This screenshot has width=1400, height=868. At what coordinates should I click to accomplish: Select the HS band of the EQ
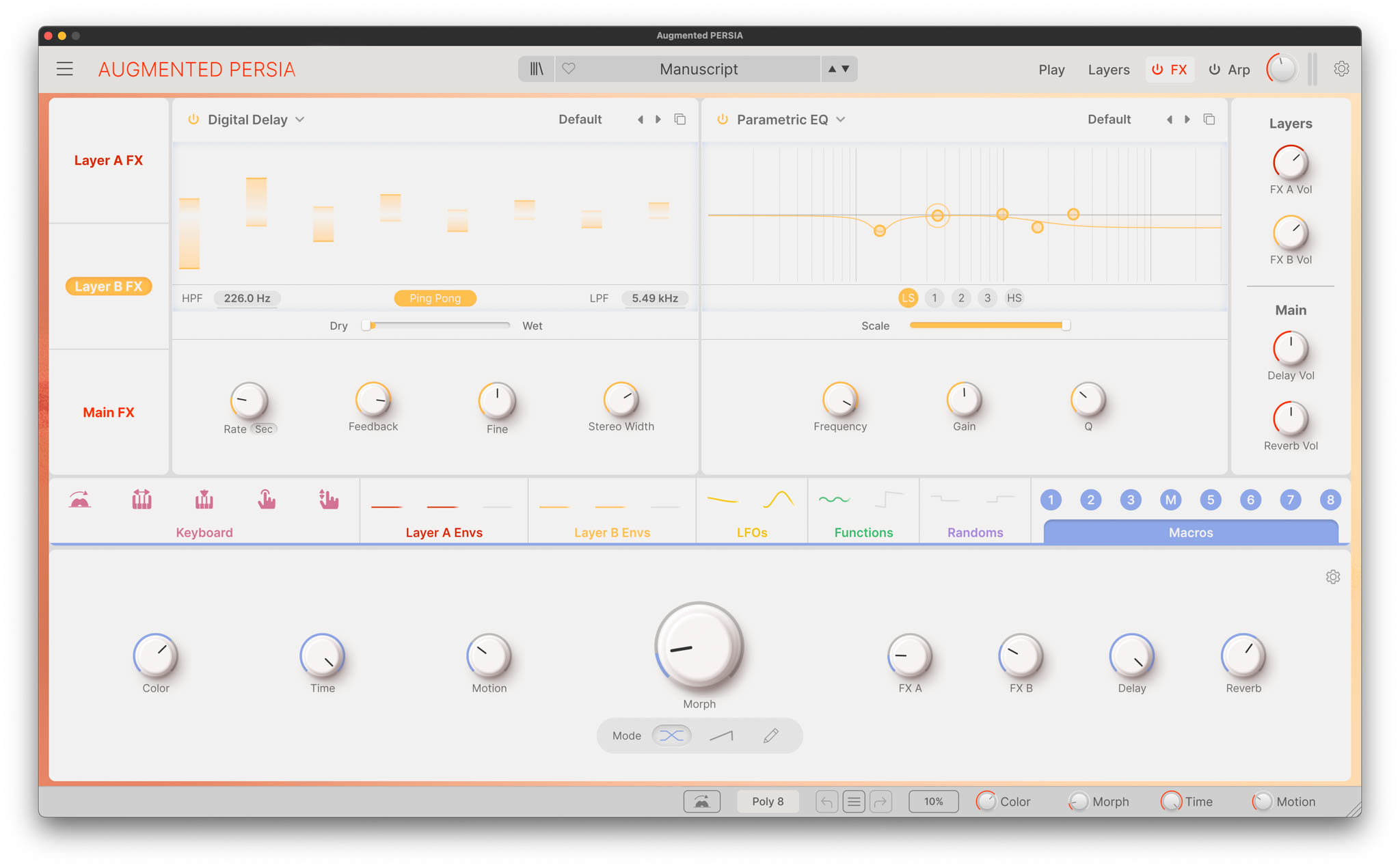click(1014, 298)
